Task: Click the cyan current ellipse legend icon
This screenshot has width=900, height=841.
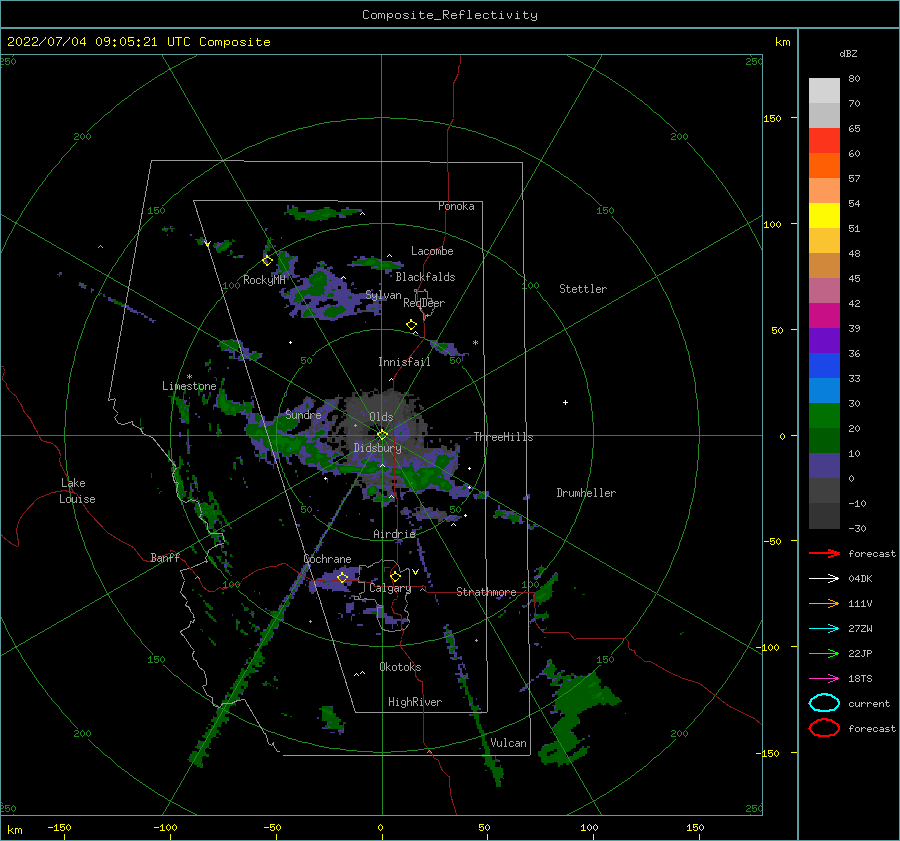Action: click(x=824, y=703)
